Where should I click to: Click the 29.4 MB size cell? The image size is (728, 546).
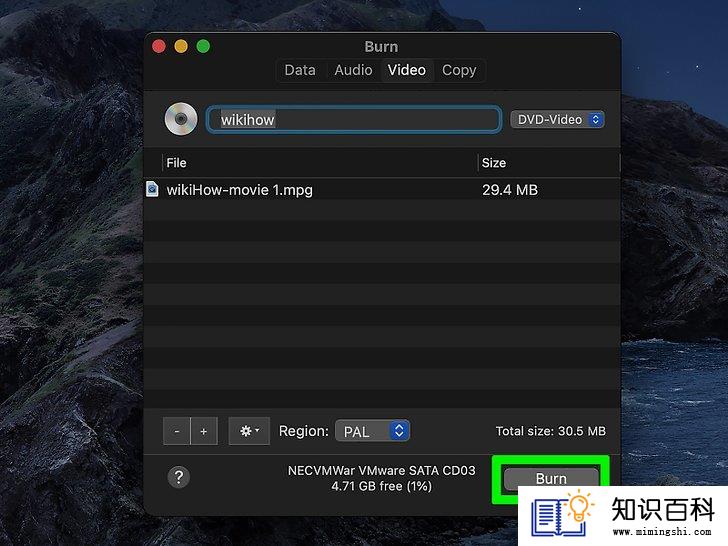tap(510, 190)
